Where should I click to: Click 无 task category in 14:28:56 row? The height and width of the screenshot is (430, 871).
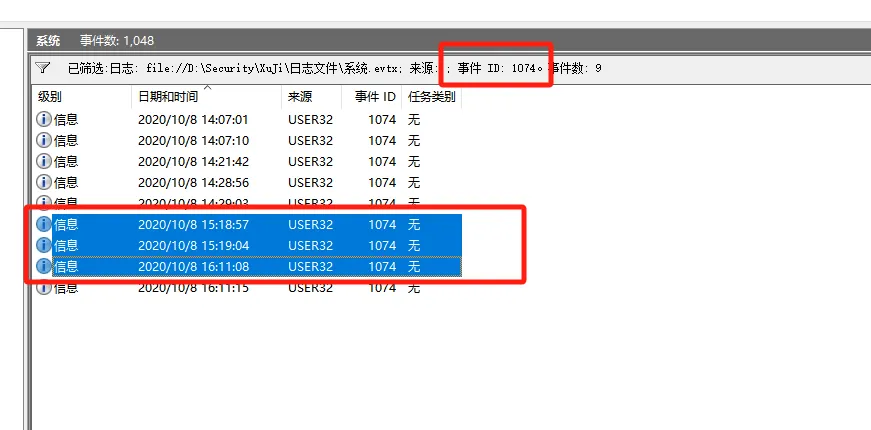pos(414,183)
